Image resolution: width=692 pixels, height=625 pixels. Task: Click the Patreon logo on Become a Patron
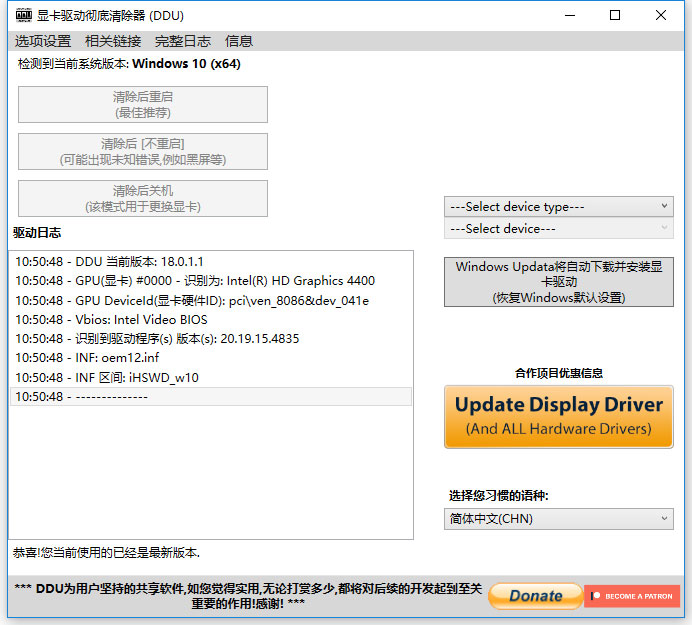[x=595, y=596]
